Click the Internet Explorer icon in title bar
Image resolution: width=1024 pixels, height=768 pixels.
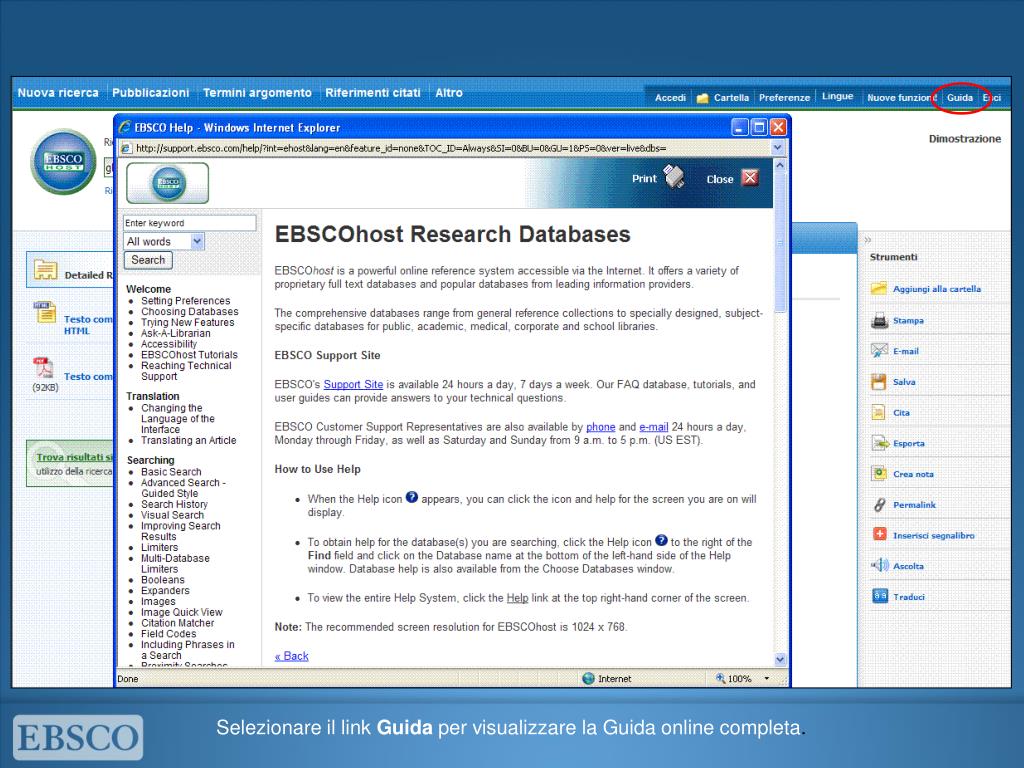click(124, 127)
